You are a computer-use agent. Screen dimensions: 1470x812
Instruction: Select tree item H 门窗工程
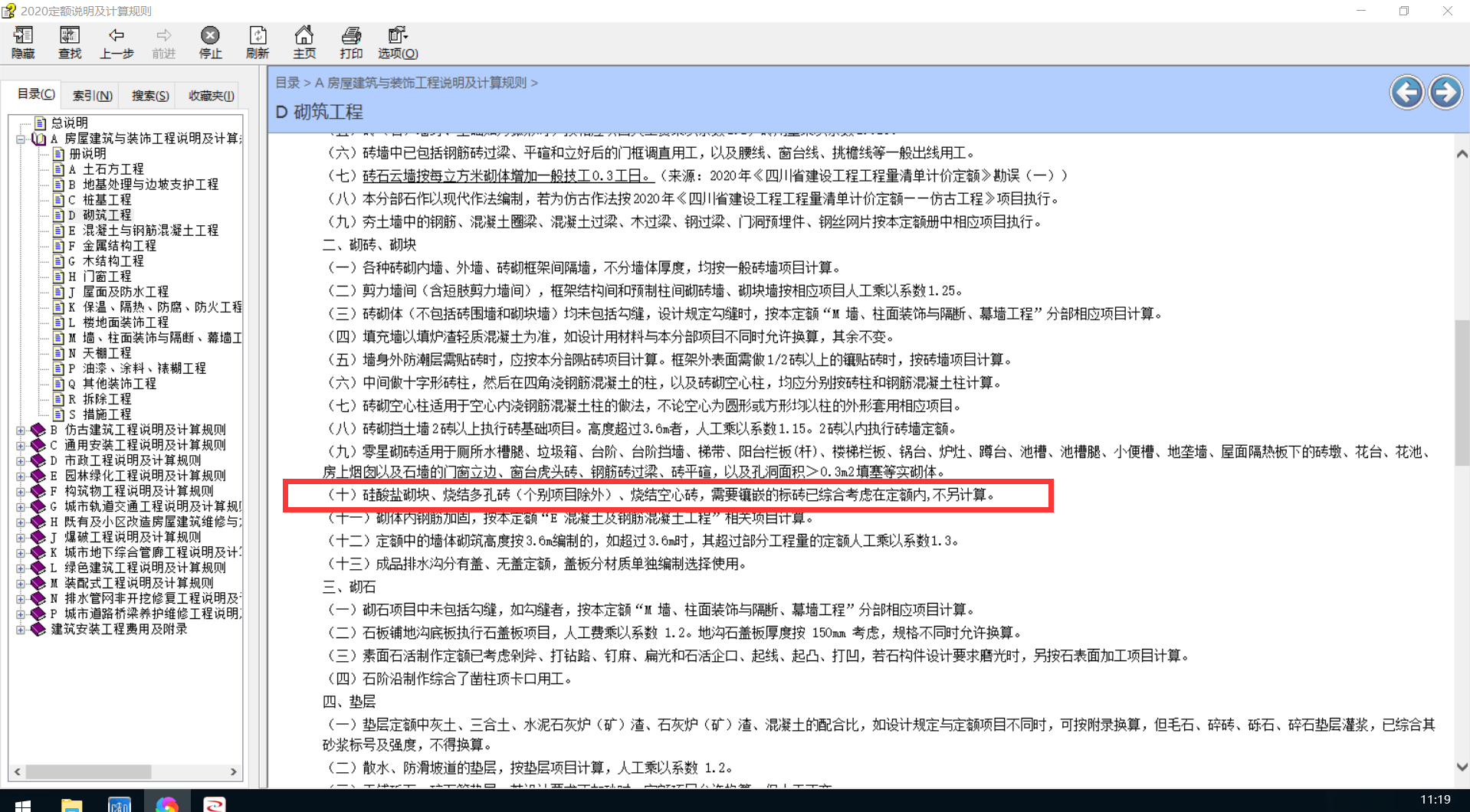[x=100, y=277]
